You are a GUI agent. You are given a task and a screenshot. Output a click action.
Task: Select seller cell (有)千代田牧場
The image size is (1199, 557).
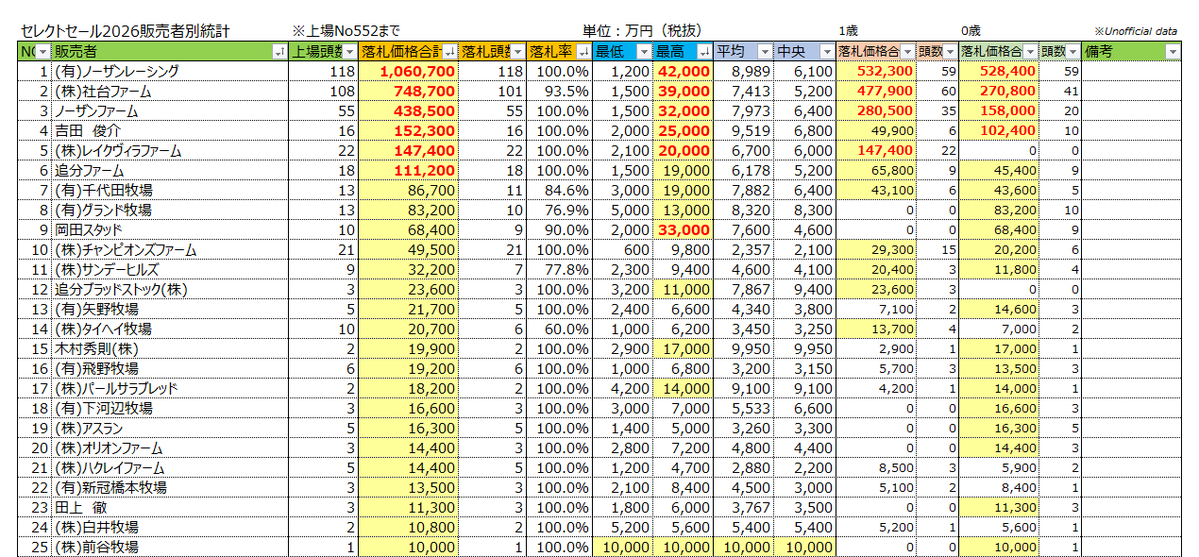171,191
